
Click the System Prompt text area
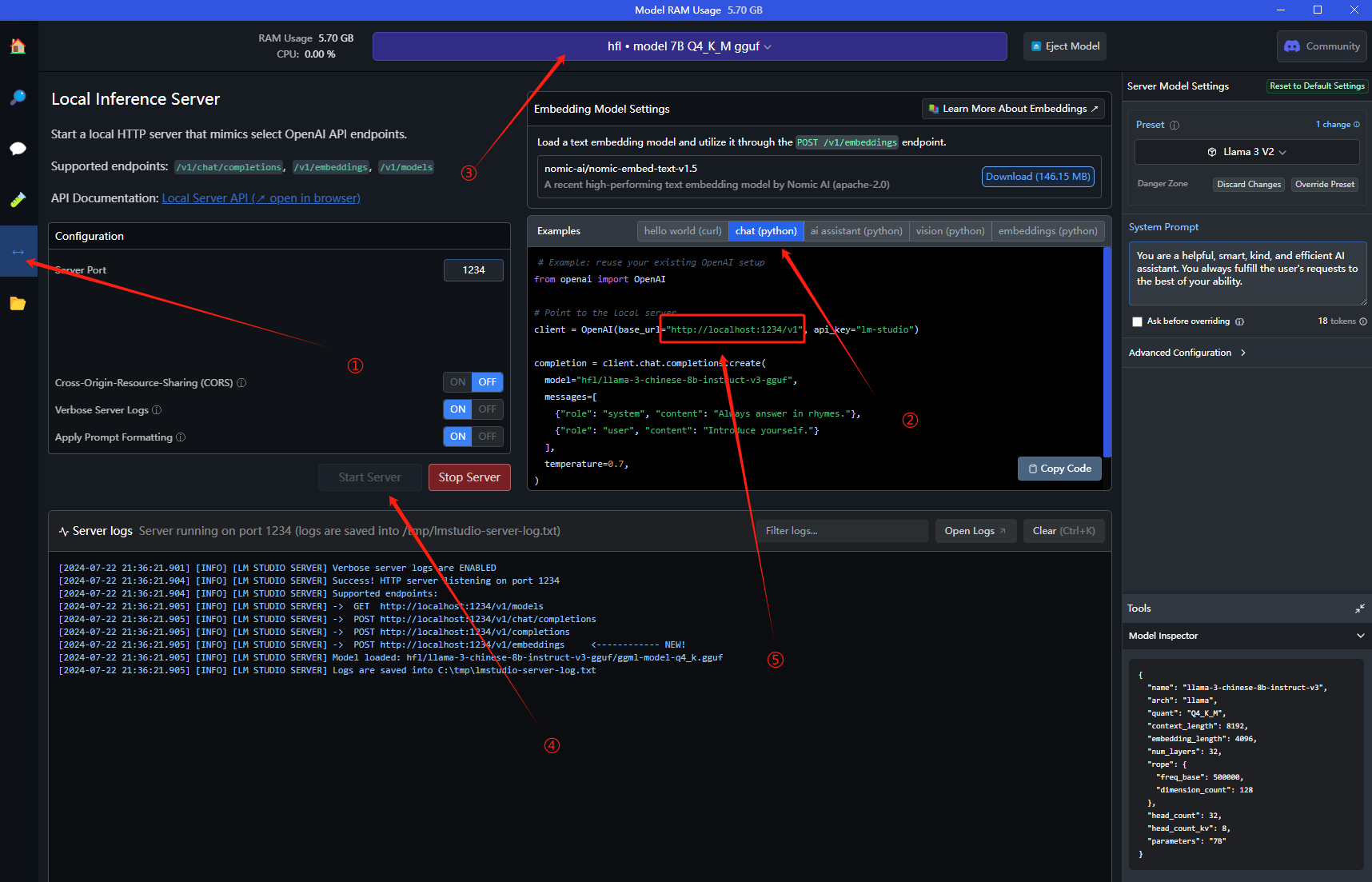coord(1247,273)
